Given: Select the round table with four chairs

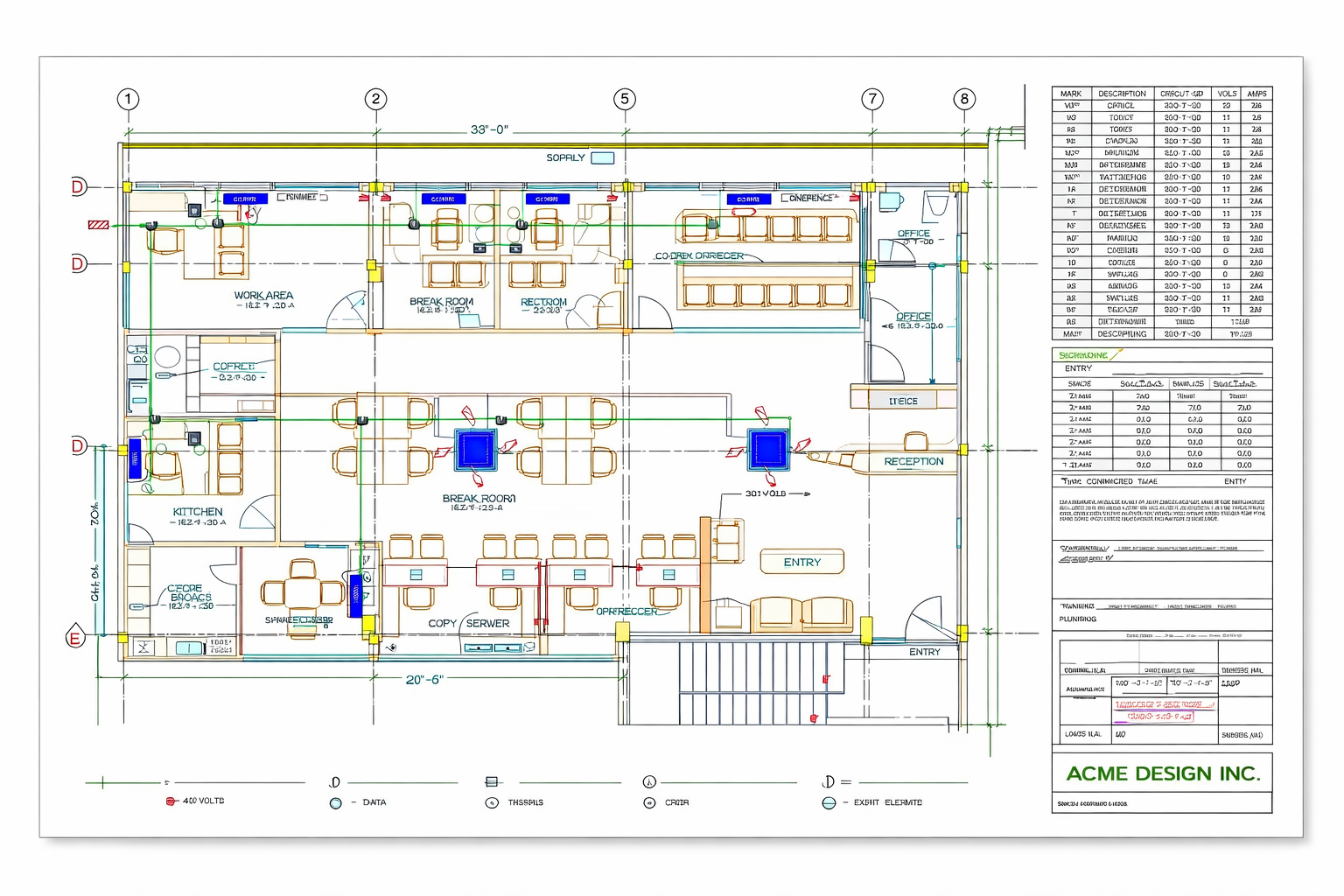Looking at the screenshot, I should pos(303,594).
